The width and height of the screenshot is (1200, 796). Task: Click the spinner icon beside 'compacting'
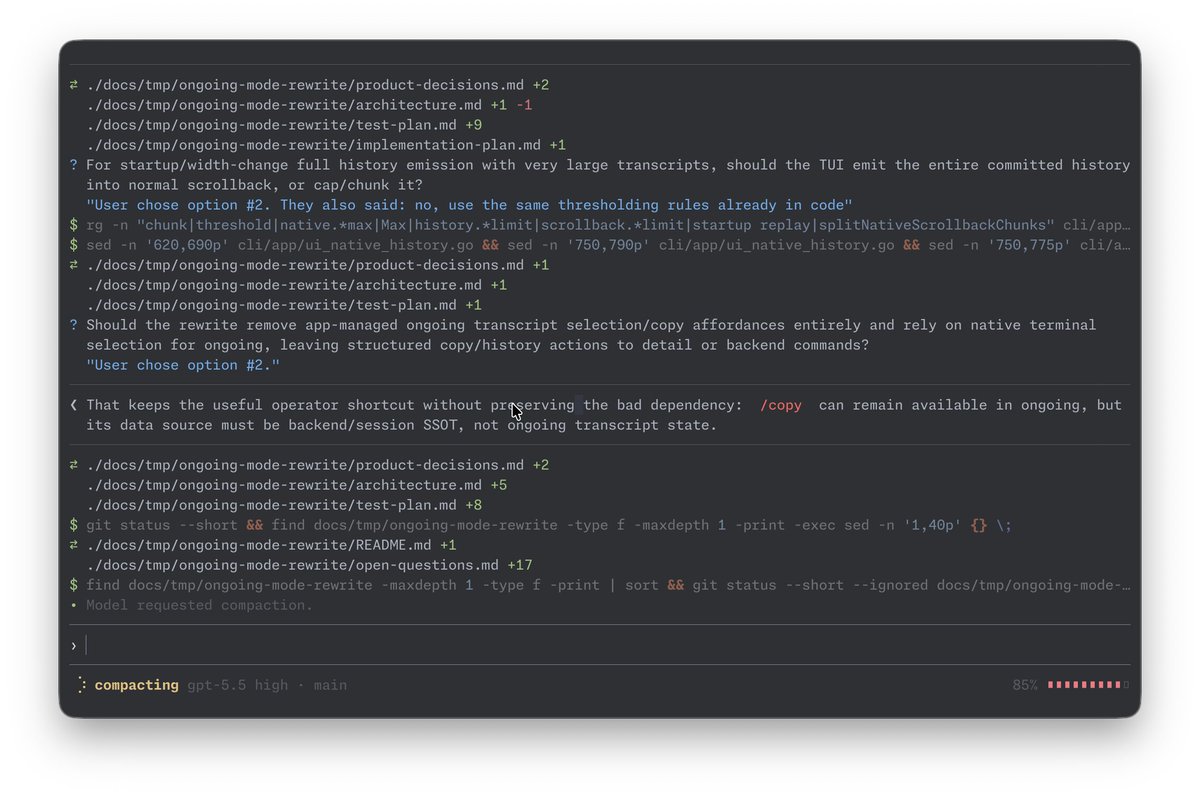point(82,685)
